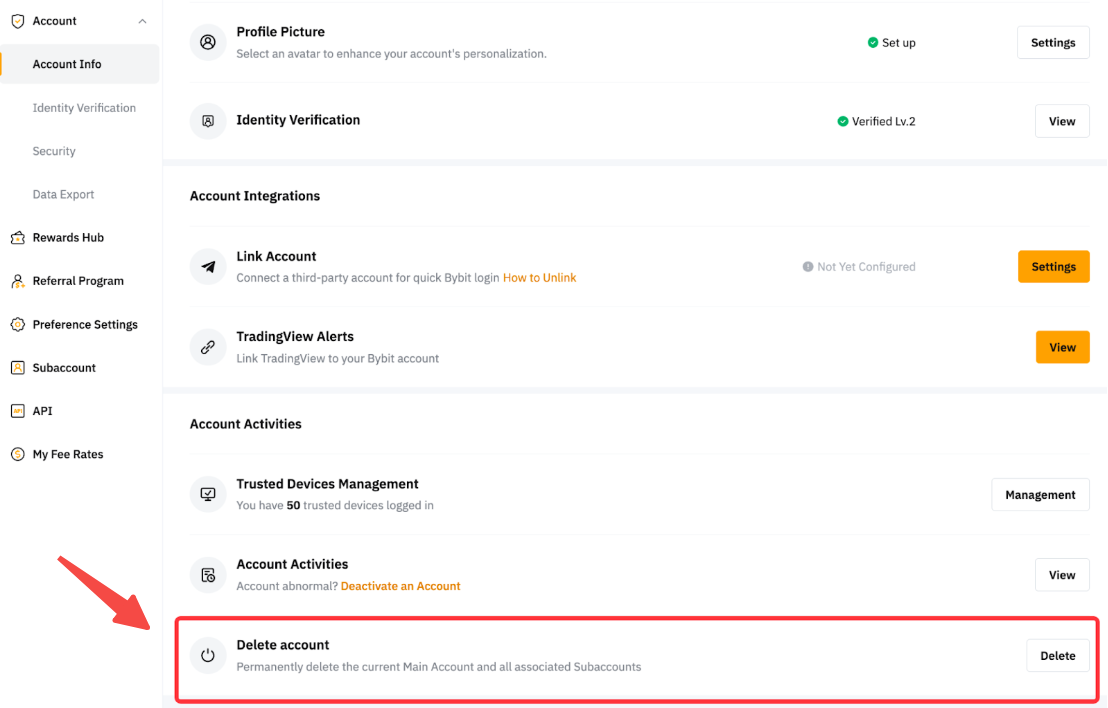Follow the Deactivate an Account link

click(400, 586)
